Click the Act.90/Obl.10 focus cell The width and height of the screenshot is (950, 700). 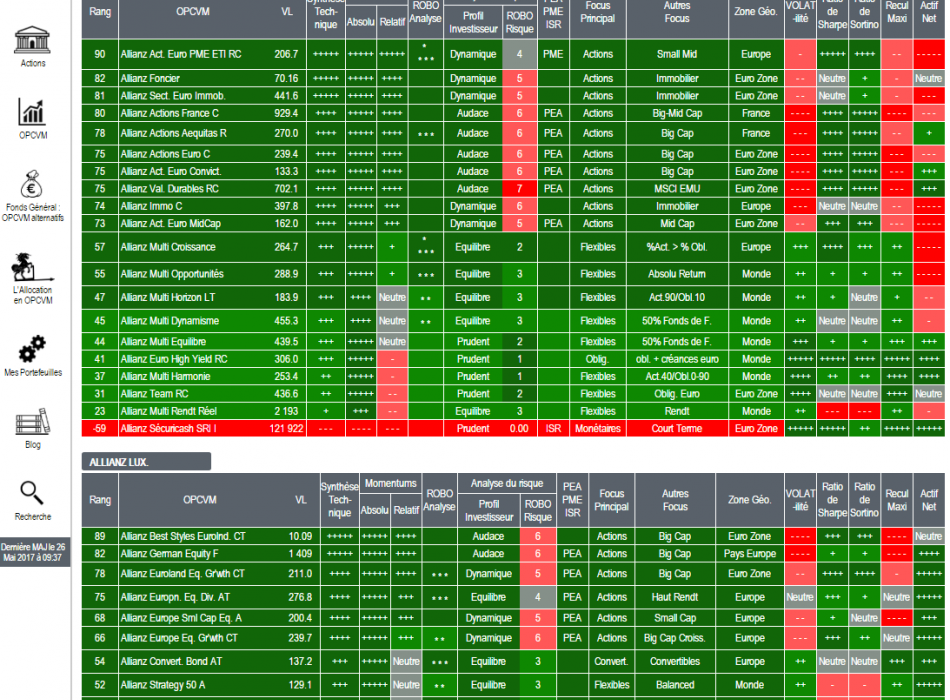click(x=677, y=298)
